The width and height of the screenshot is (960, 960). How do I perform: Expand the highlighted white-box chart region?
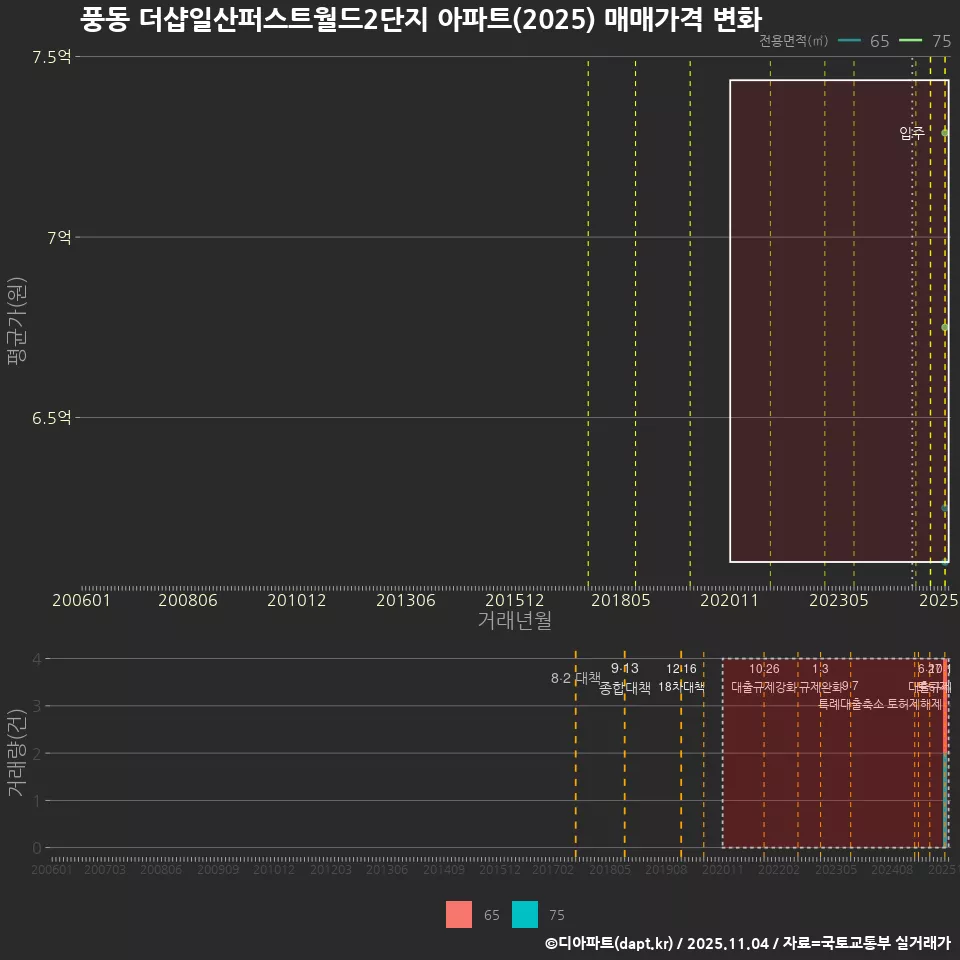click(838, 320)
